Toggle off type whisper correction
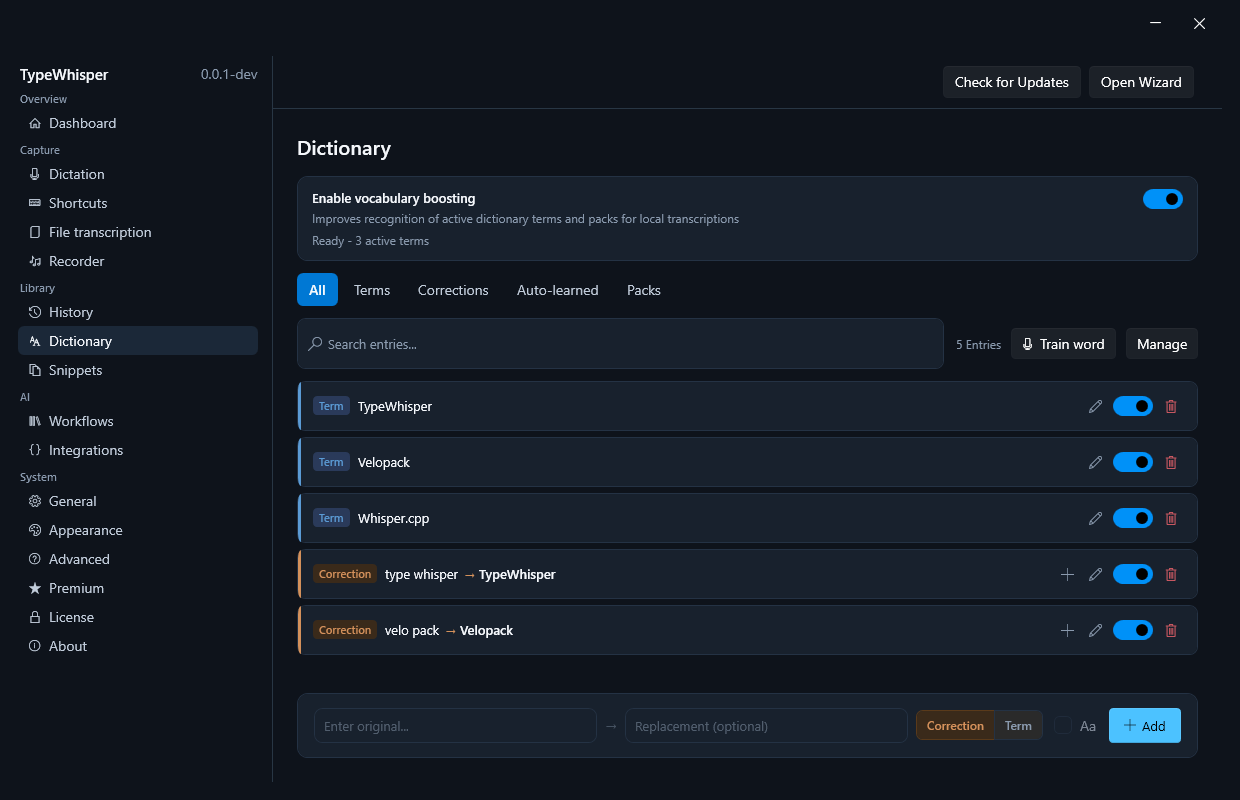This screenshot has height=800, width=1240. (x=1133, y=574)
